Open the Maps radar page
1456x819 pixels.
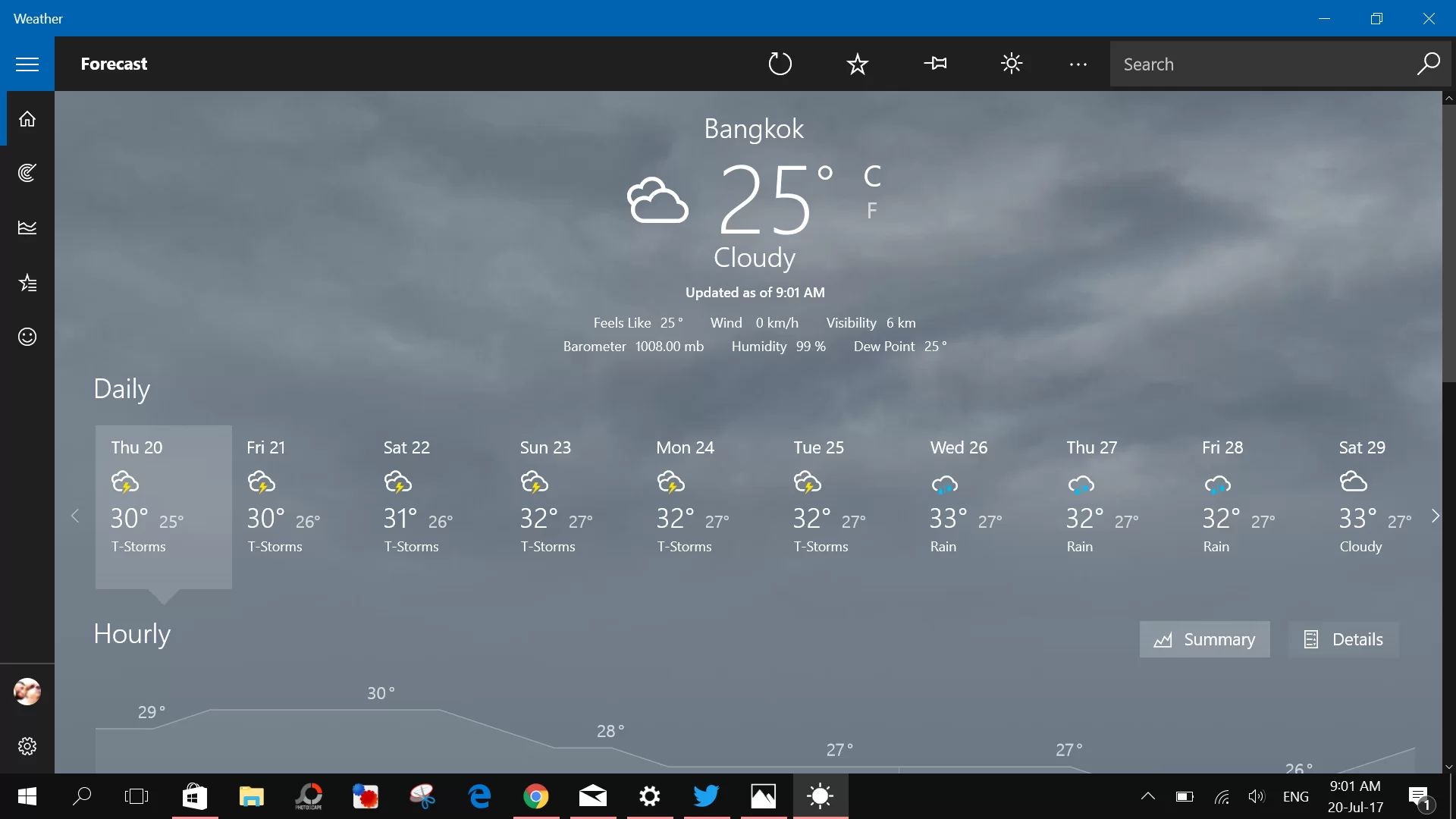pyautogui.click(x=27, y=173)
